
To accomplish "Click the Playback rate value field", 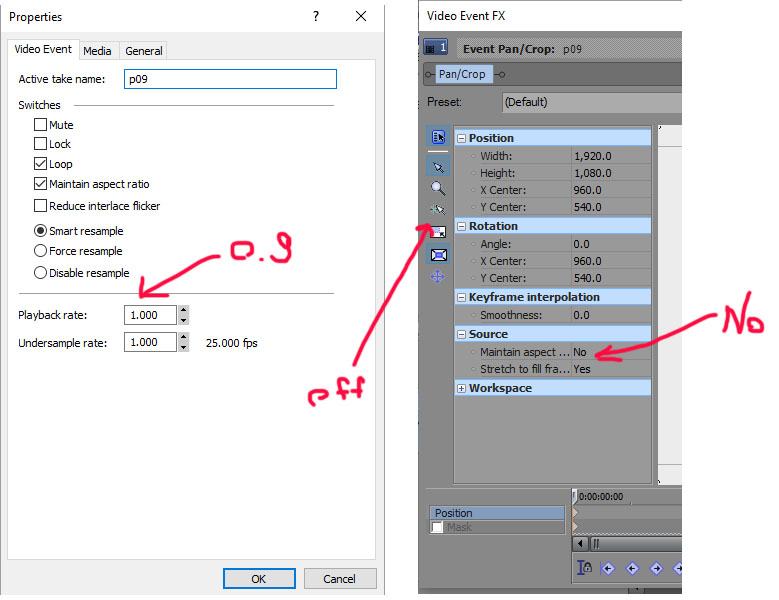I will (x=150, y=315).
